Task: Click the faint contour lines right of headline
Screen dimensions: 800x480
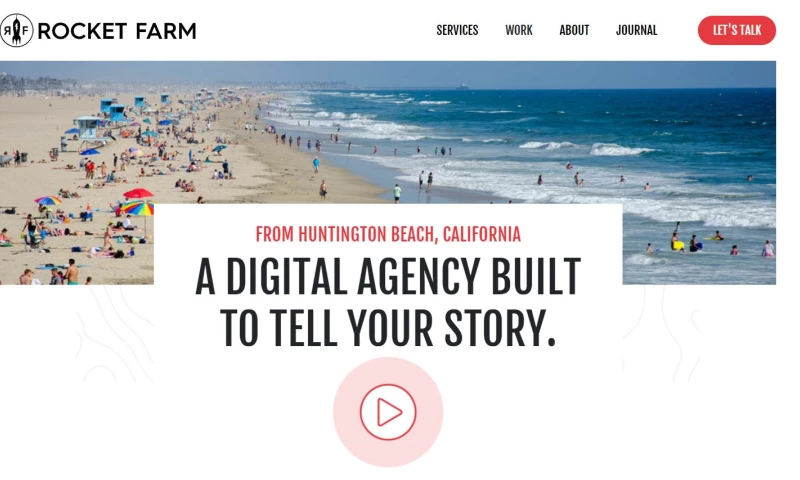Action: [x=663, y=334]
